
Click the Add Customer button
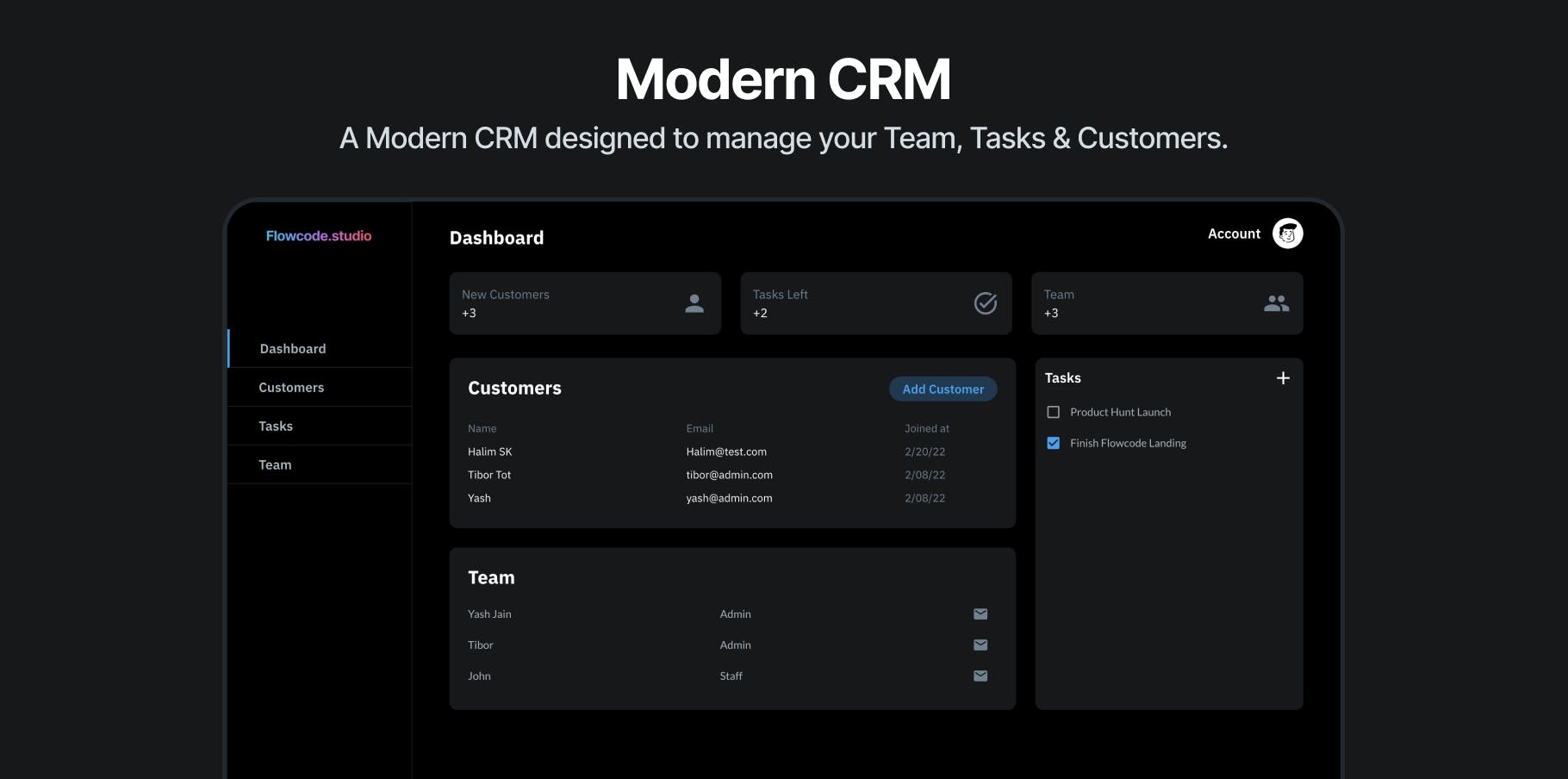click(943, 389)
